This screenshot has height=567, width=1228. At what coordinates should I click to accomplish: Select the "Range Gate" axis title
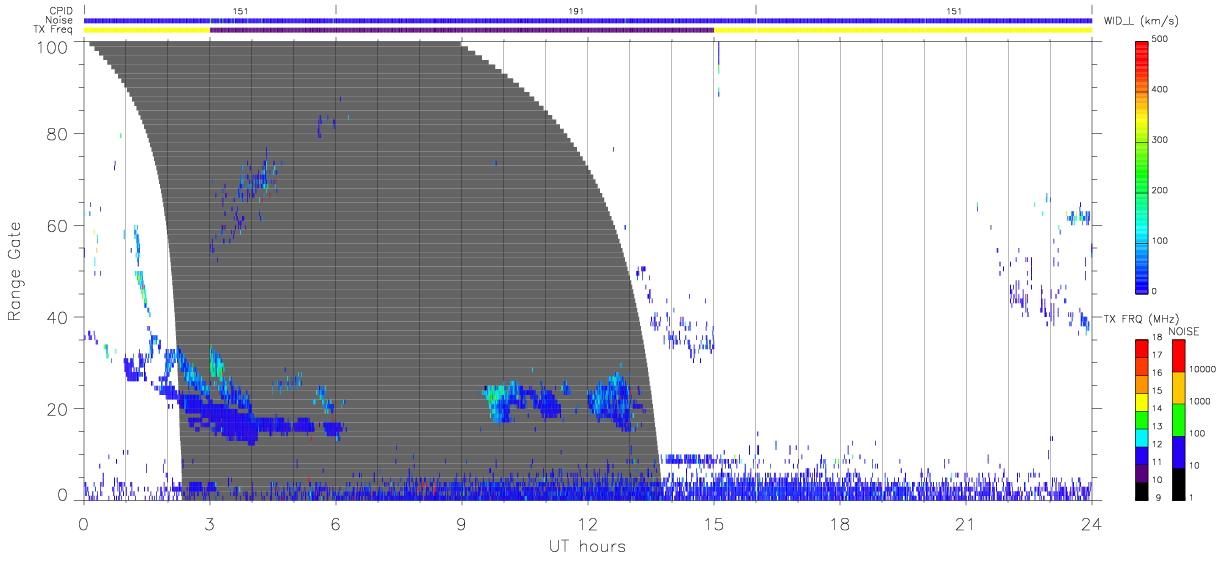click(x=15, y=272)
